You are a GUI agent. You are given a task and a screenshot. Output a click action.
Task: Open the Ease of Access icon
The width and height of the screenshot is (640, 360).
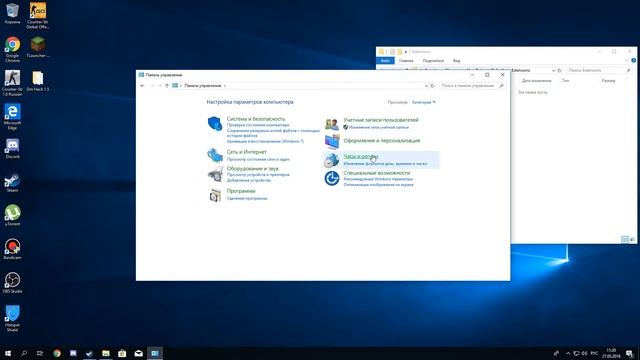click(331, 178)
